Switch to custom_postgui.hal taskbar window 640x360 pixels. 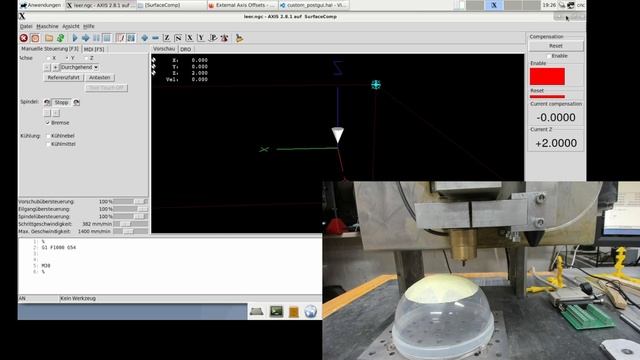(314, 5)
